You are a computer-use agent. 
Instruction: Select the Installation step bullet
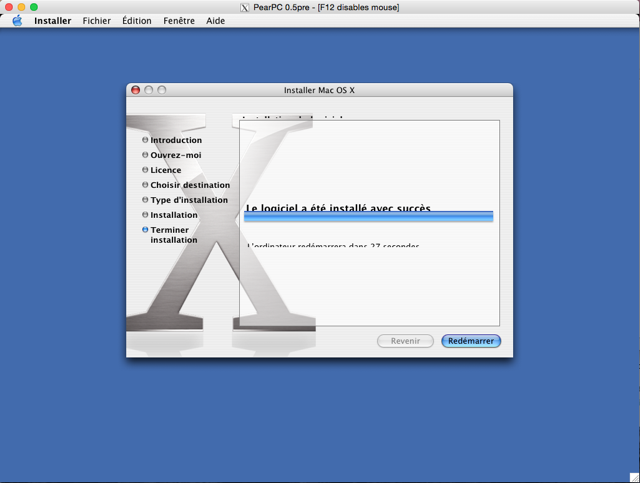point(145,214)
